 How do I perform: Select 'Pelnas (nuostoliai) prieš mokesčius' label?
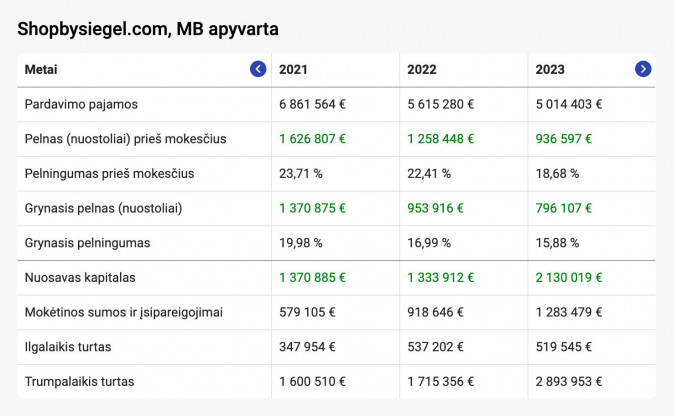pyautogui.click(x=125, y=139)
